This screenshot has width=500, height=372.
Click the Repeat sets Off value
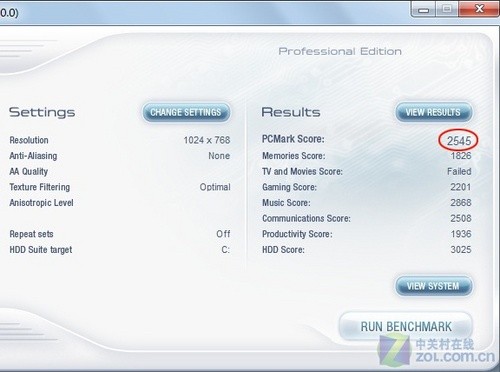pos(223,234)
